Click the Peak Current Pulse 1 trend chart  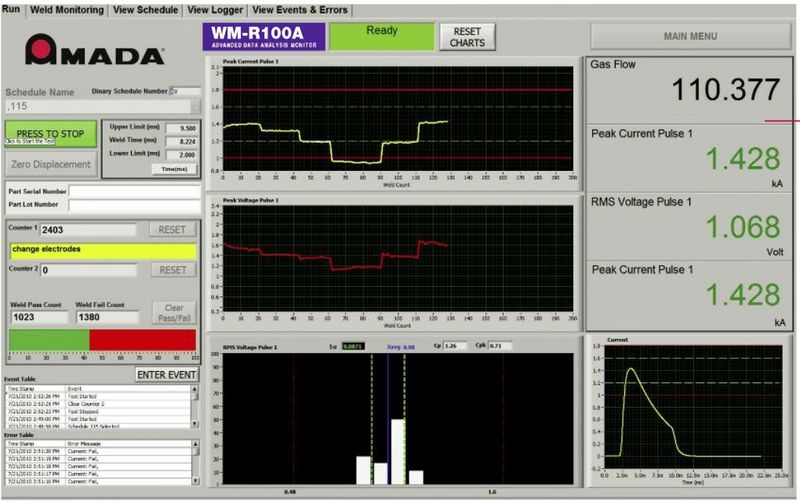[398, 119]
